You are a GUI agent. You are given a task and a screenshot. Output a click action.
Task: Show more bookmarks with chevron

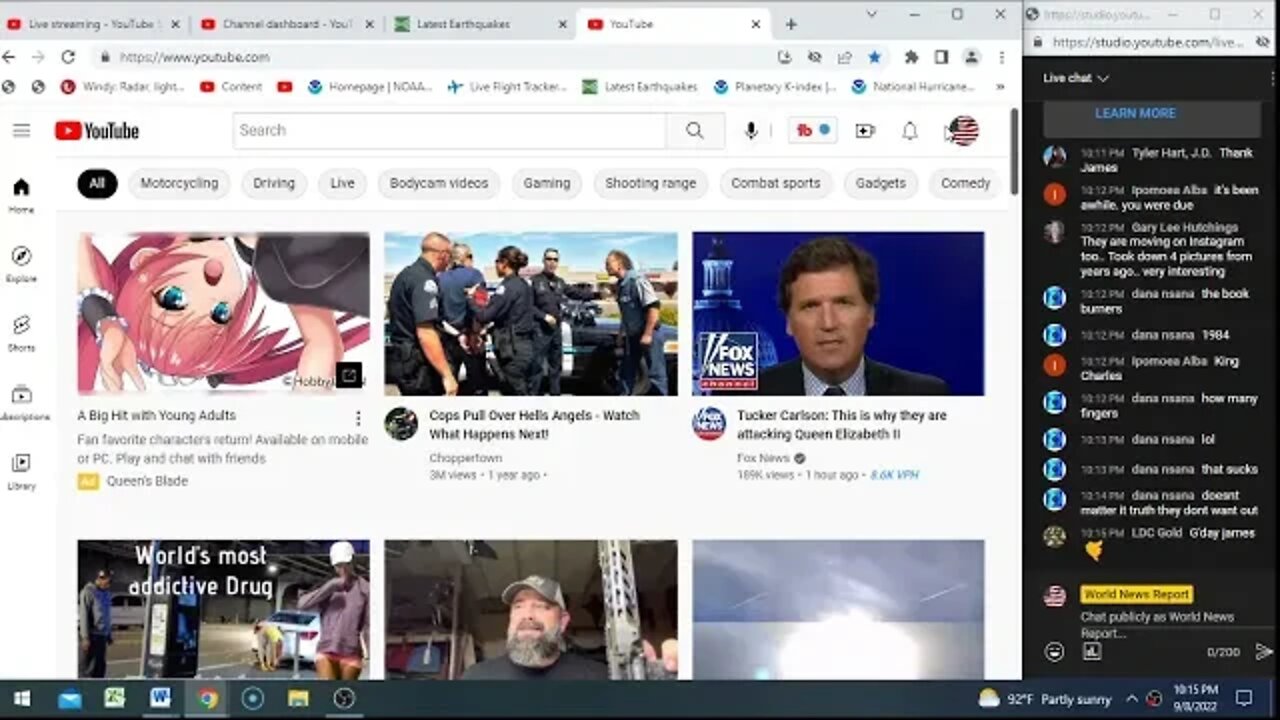point(1000,87)
